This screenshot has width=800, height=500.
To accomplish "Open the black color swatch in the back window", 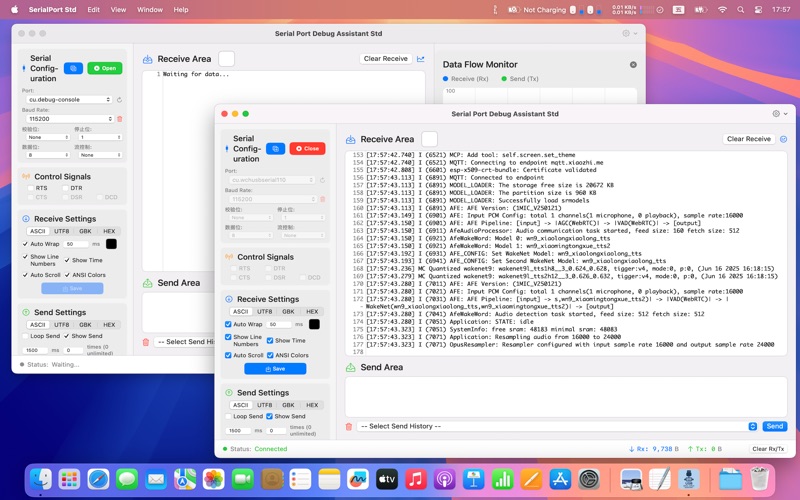I will [111, 244].
